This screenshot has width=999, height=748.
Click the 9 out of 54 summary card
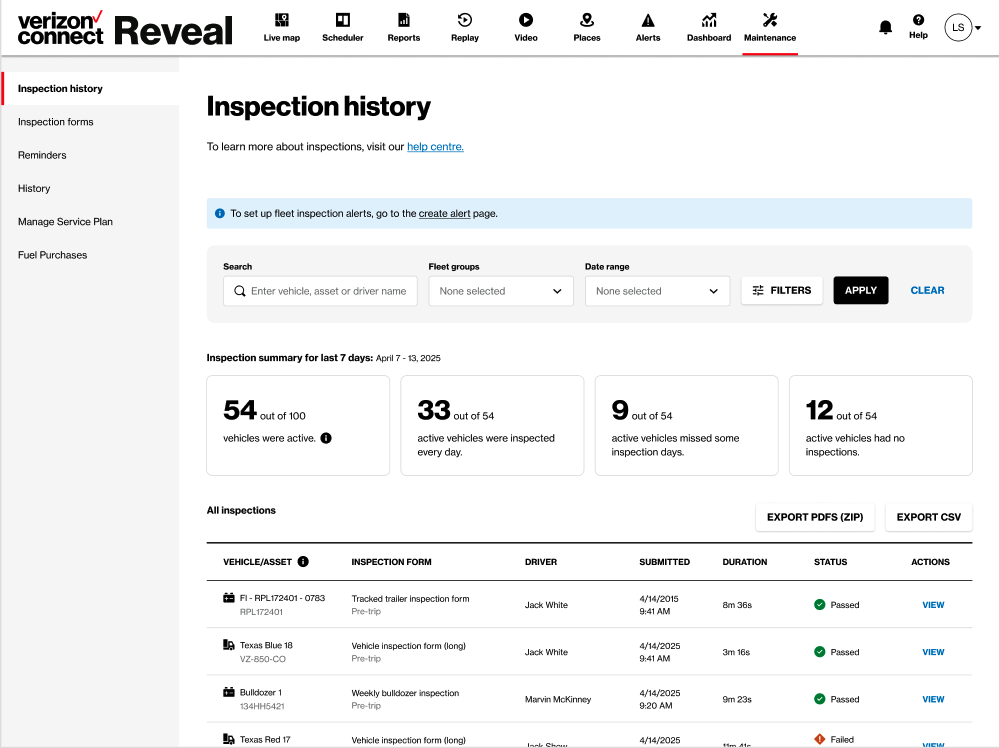click(686, 426)
